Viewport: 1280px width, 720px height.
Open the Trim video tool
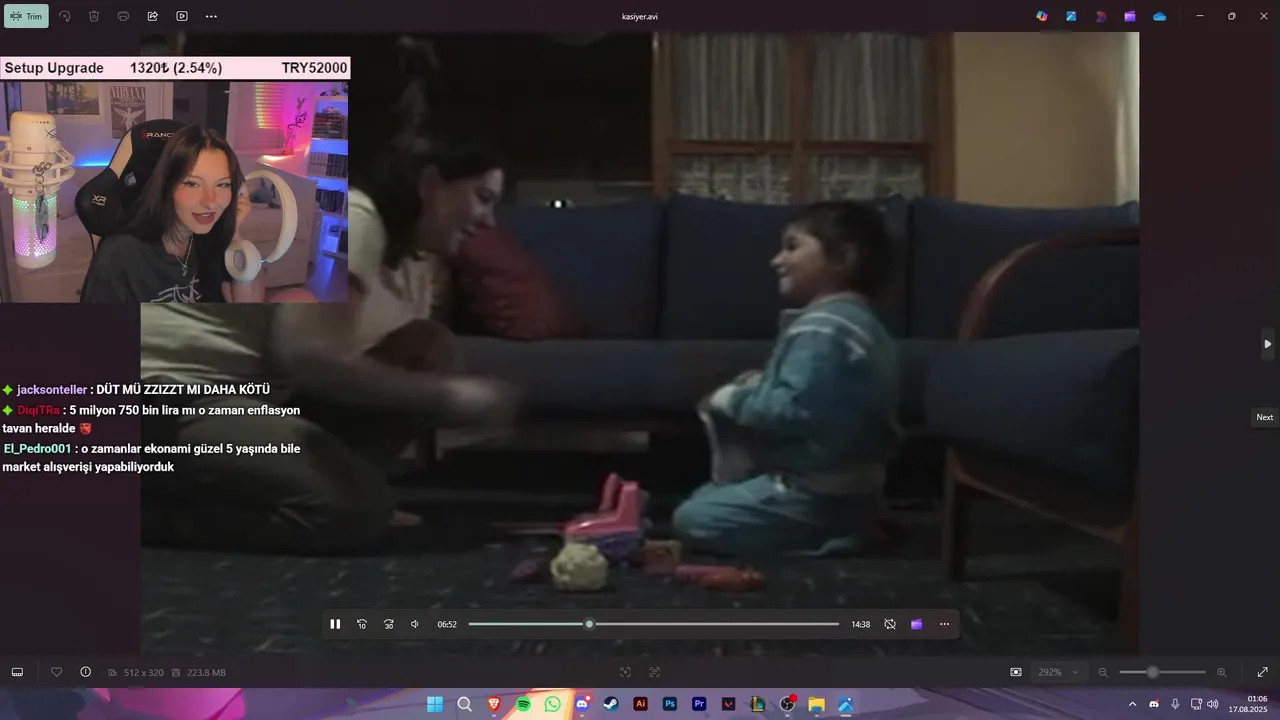[26, 16]
